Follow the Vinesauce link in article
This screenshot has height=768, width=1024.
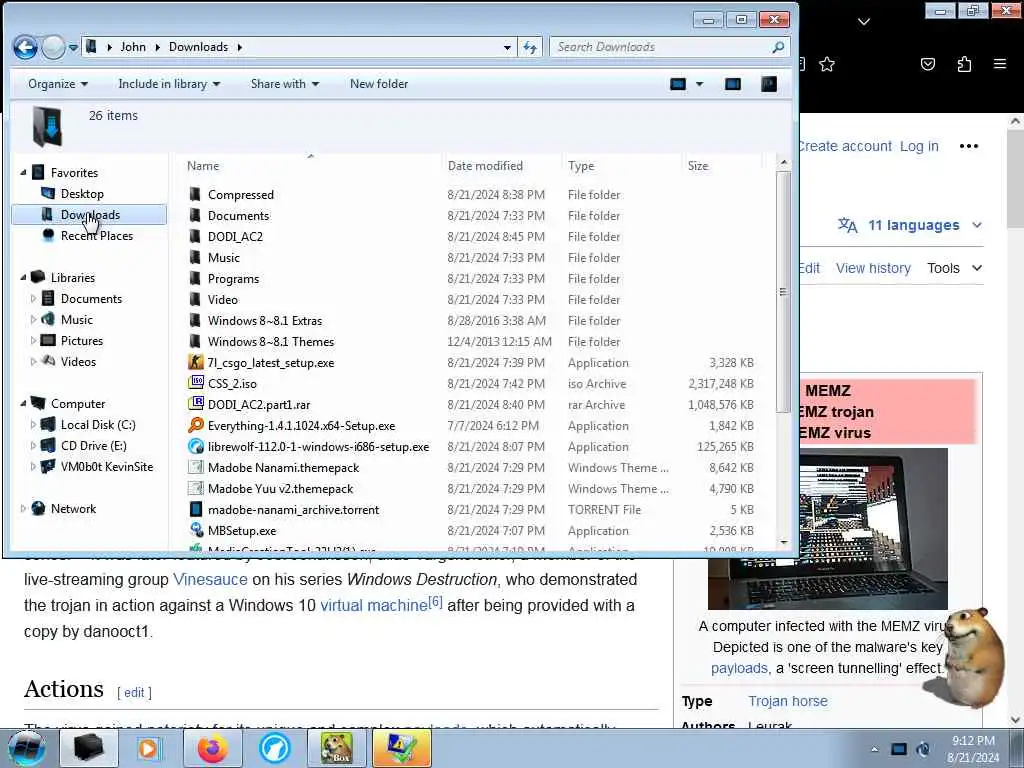point(210,579)
